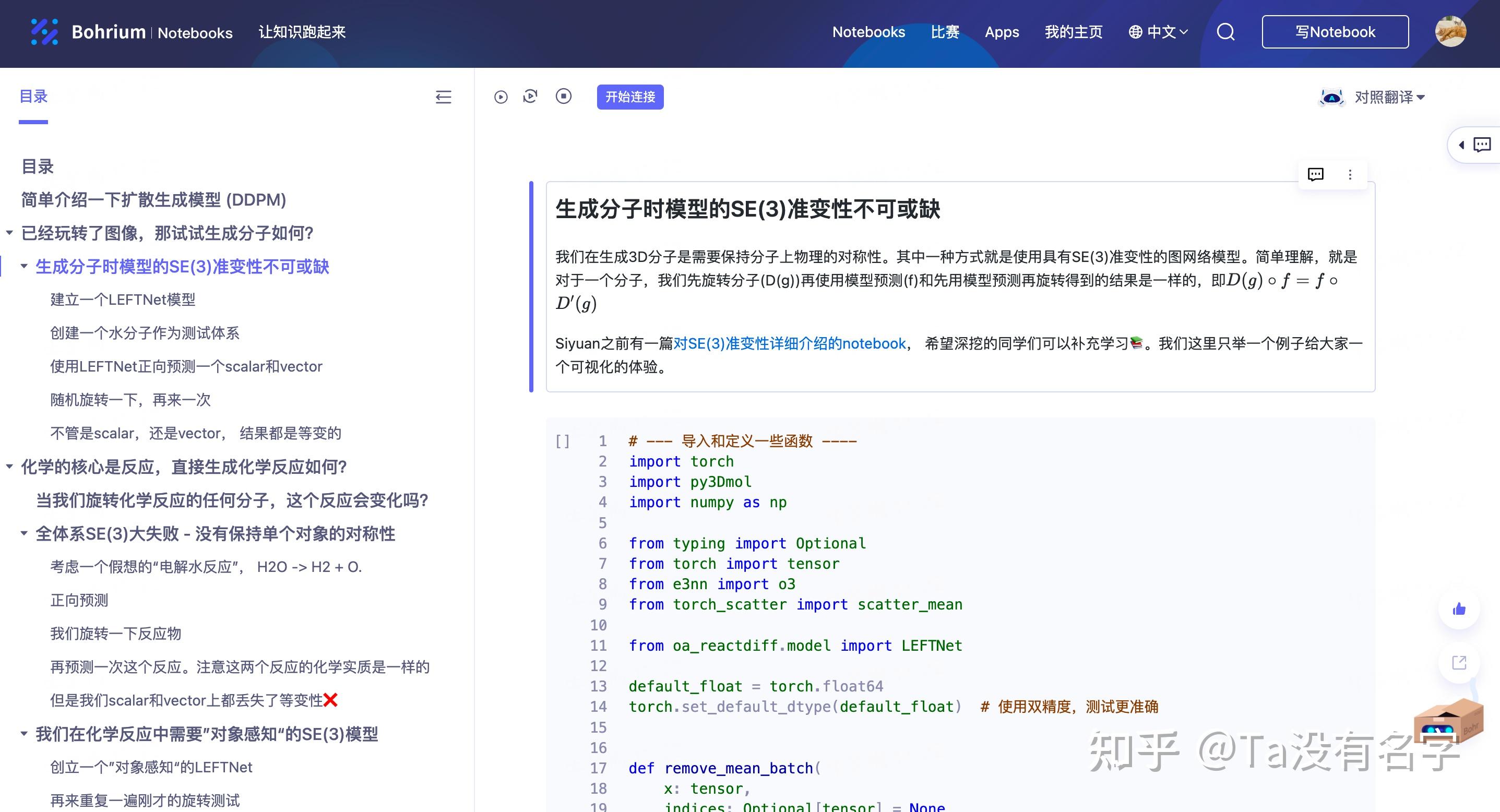Stop kernel execution with the stop icon
Viewport: 1500px width, 812px height.
564,97
